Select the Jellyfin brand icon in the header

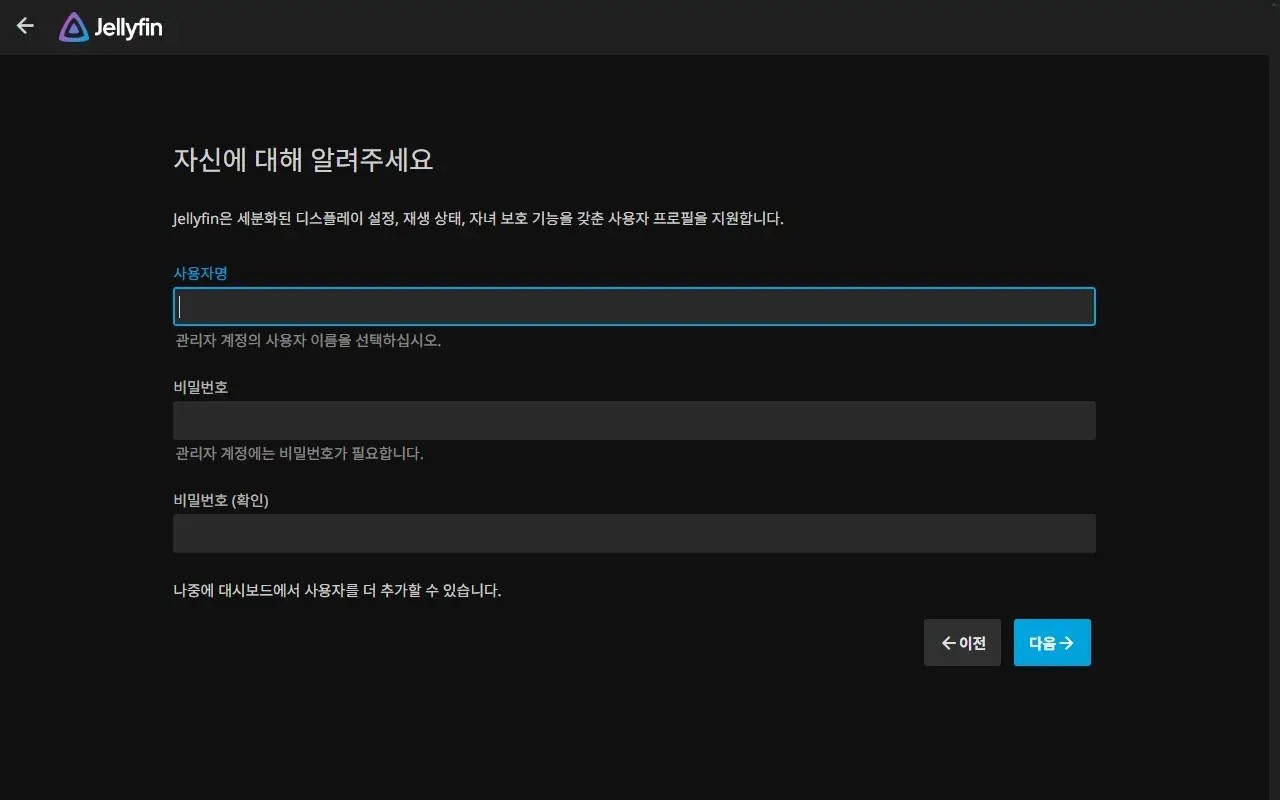click(74, 27)
